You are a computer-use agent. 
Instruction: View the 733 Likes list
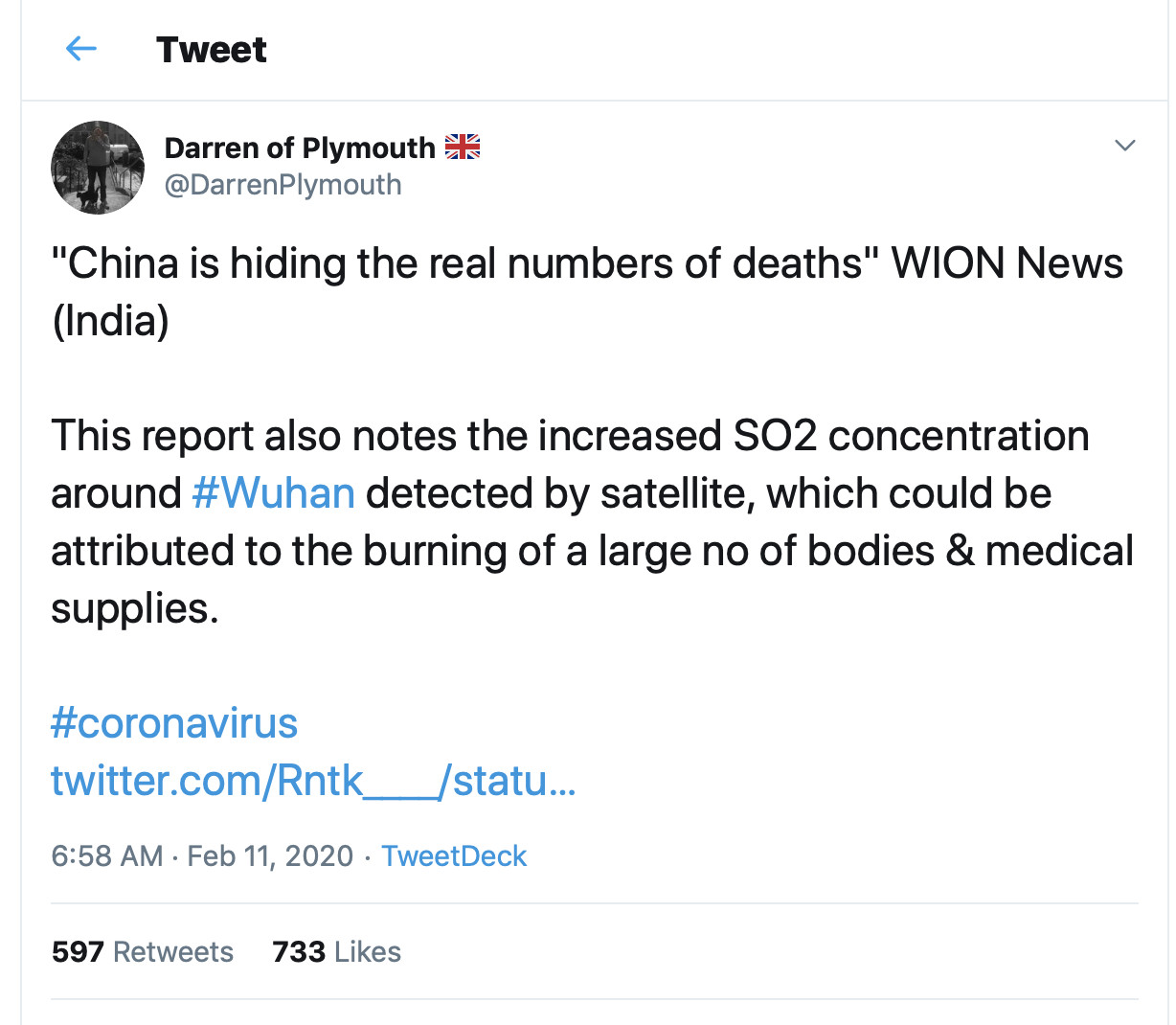point(336,951)
